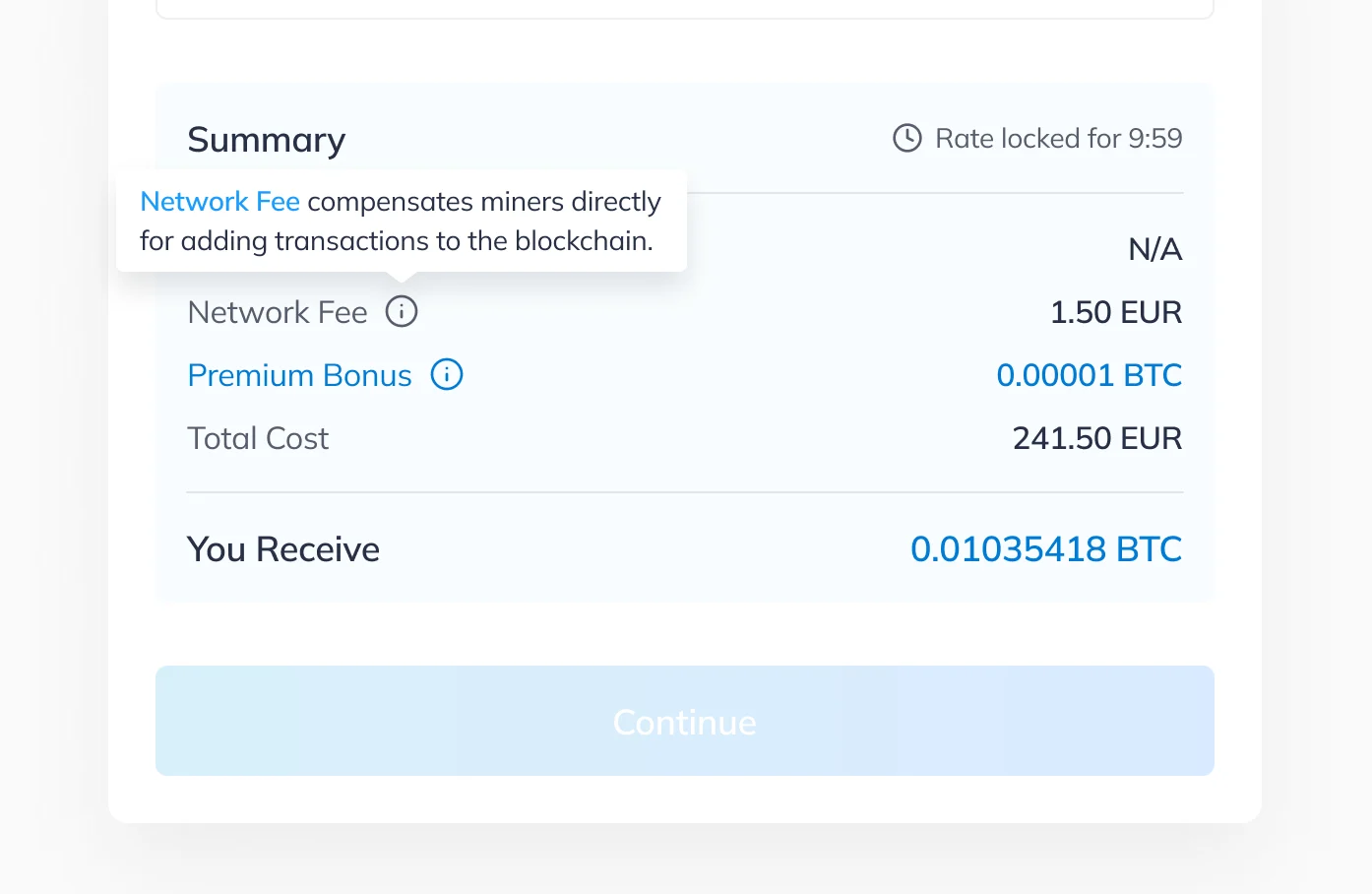Click the clock icon beside Rate locked
Screen dimensions: 1372x894
click(x=907, y=138)
